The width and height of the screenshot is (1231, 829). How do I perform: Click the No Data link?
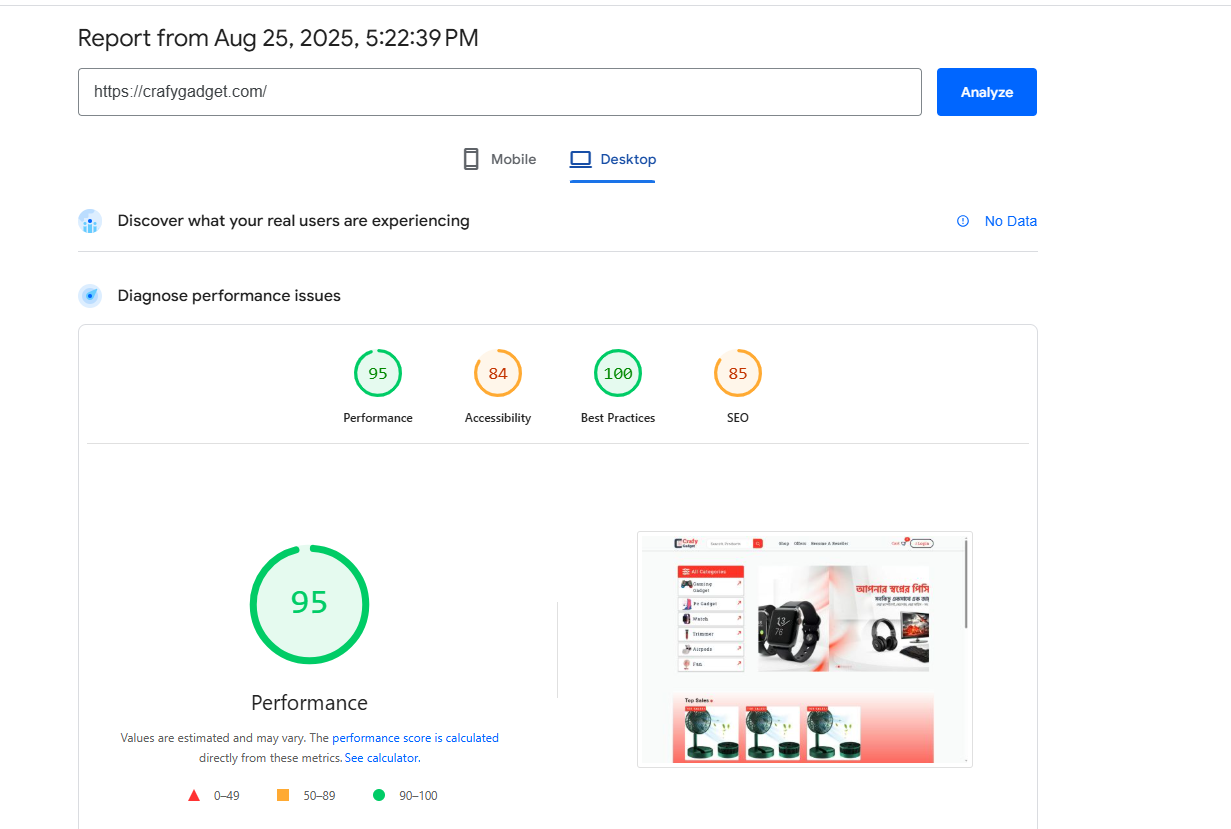[1010, 221]
